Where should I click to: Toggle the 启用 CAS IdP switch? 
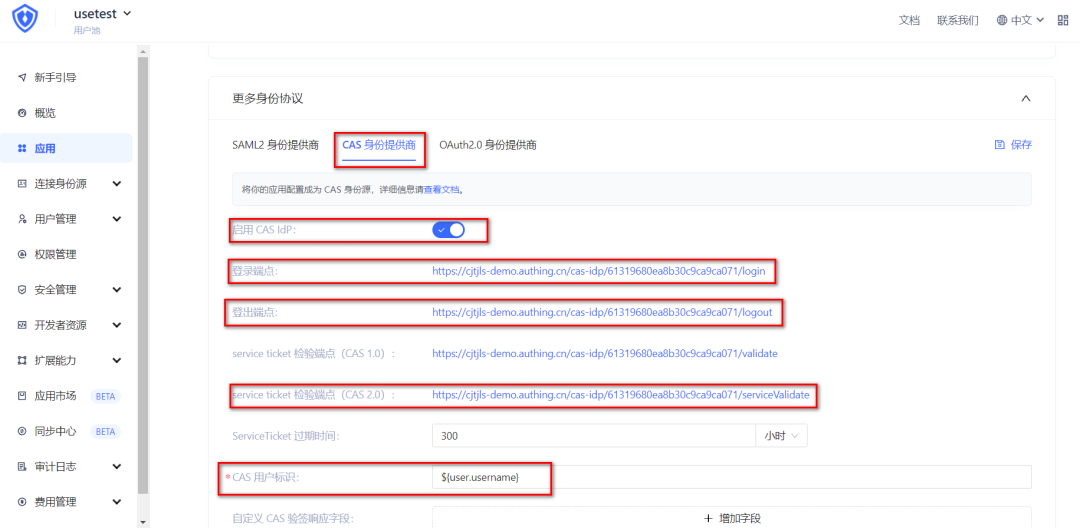coord(448,230)
